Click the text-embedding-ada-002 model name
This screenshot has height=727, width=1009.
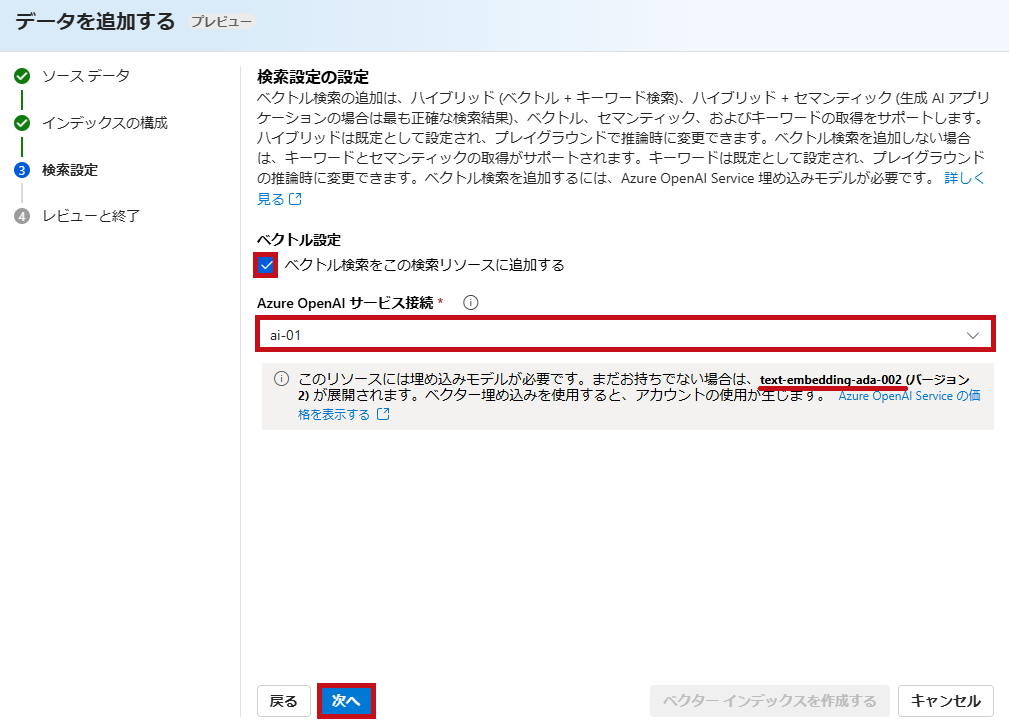point(831,380)
